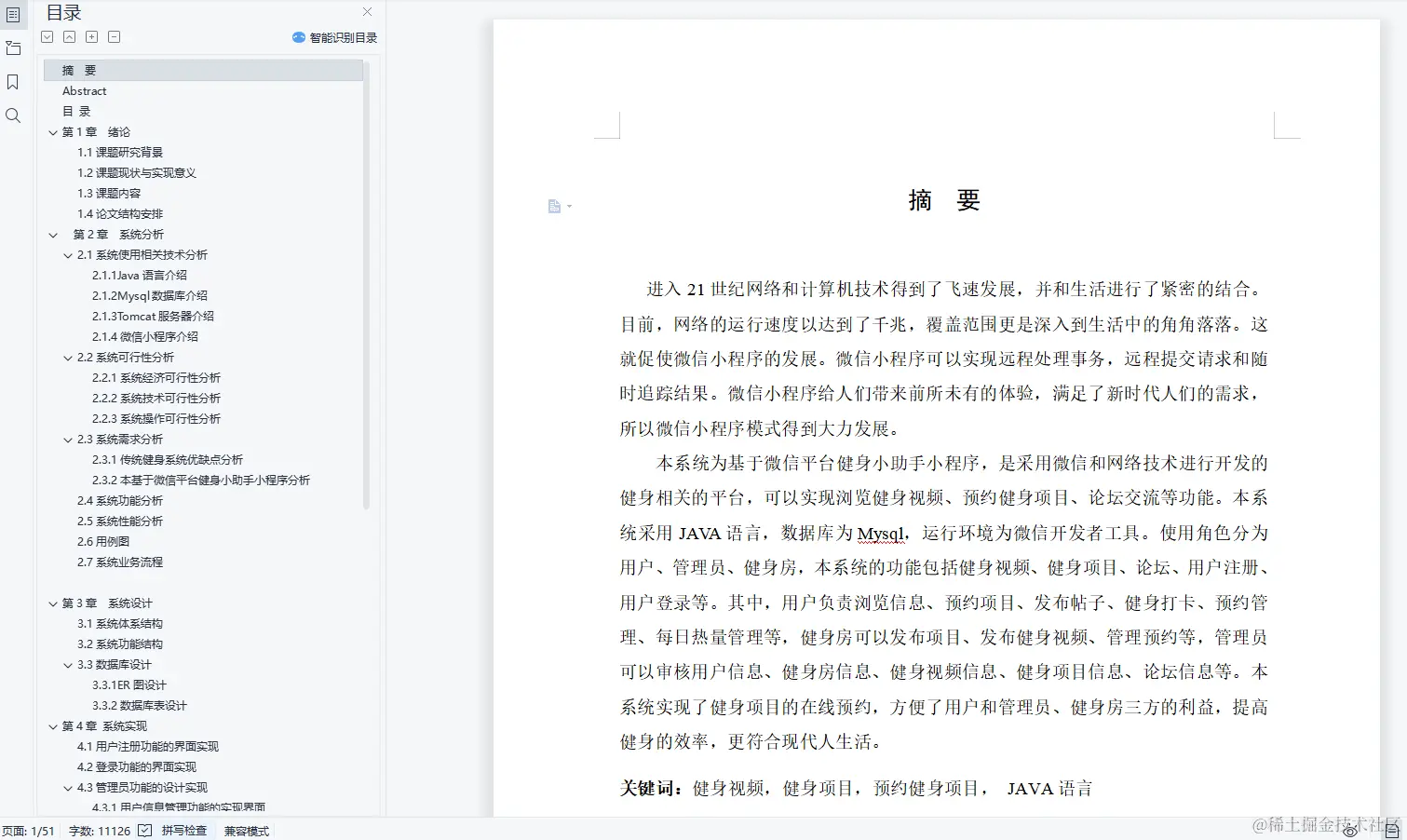Image resolution: width=1407 pixels, height=840 pixels.
Task: Jump to 1.1 课题研究背景
Action: point(120,153)
